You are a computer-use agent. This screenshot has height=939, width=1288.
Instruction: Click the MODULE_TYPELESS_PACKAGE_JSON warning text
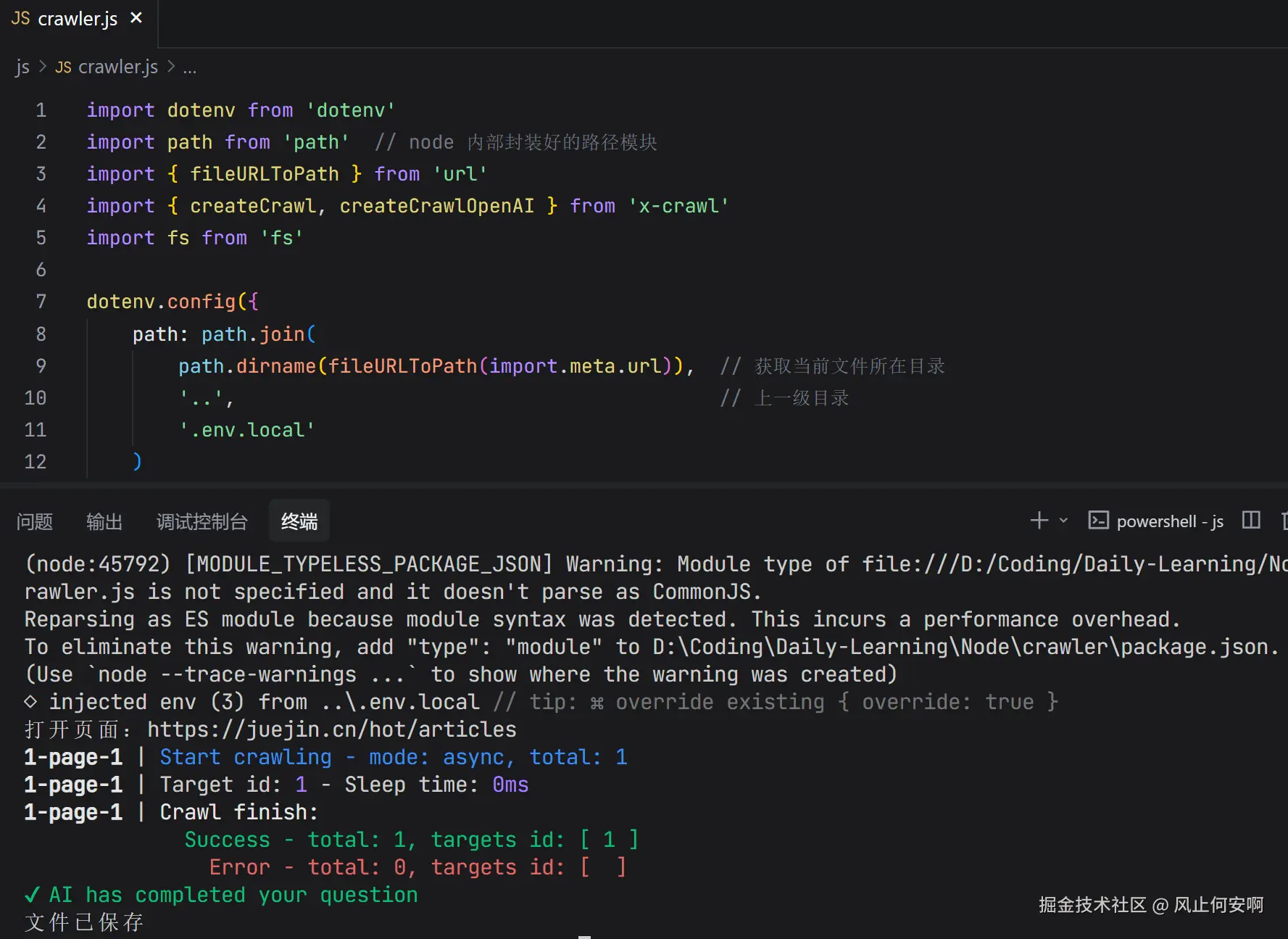click(369, 564)
